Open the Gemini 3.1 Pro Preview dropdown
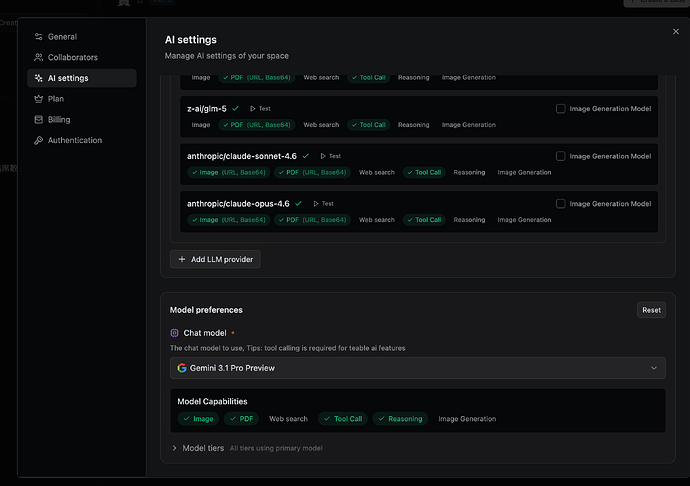 pyautogui.click(x=417, y=368)
